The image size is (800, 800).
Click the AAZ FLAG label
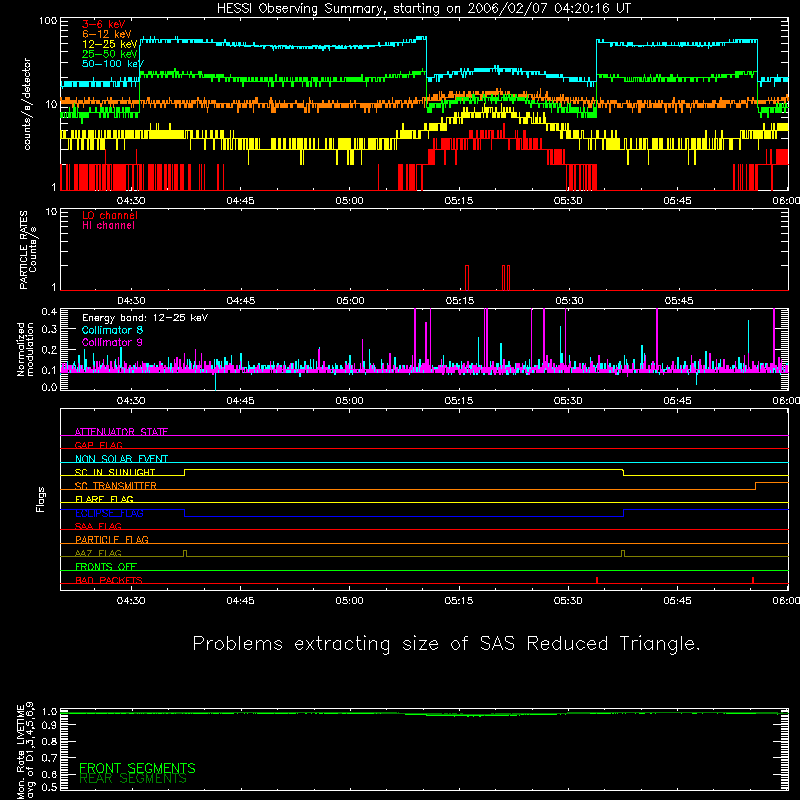point(98,553)
